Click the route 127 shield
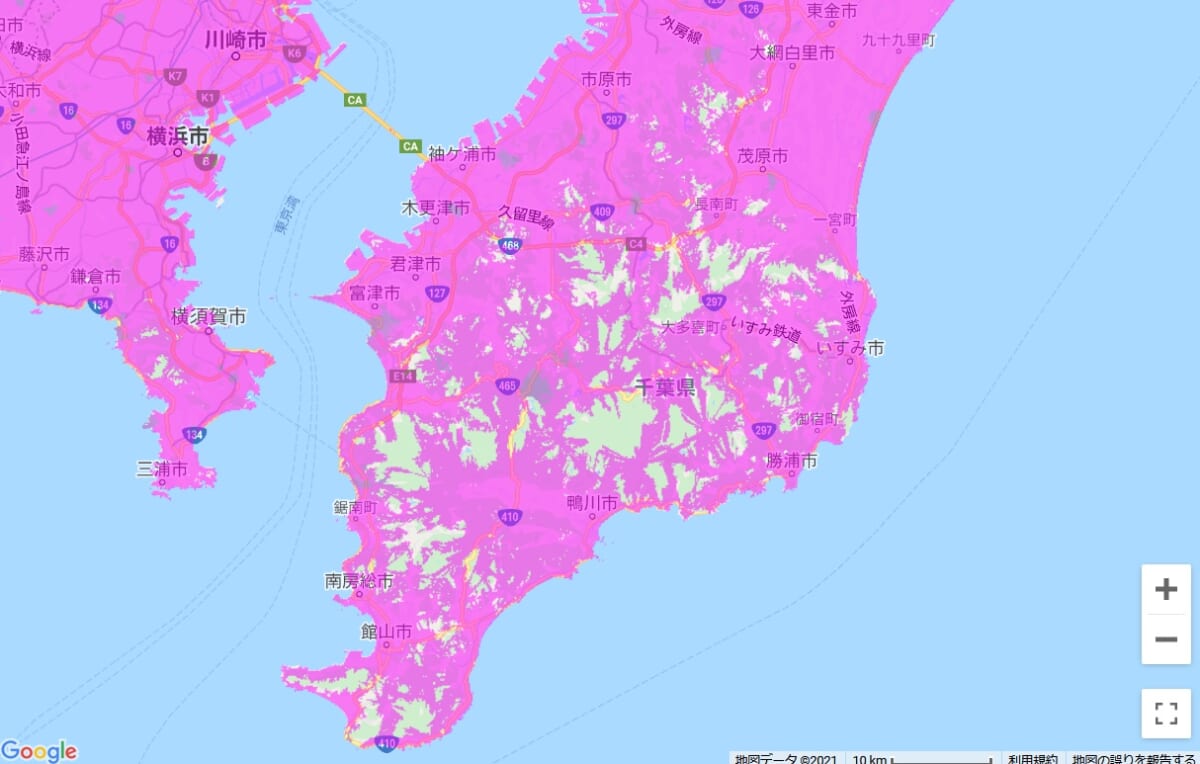1200x764 pixels. [437, 292]
